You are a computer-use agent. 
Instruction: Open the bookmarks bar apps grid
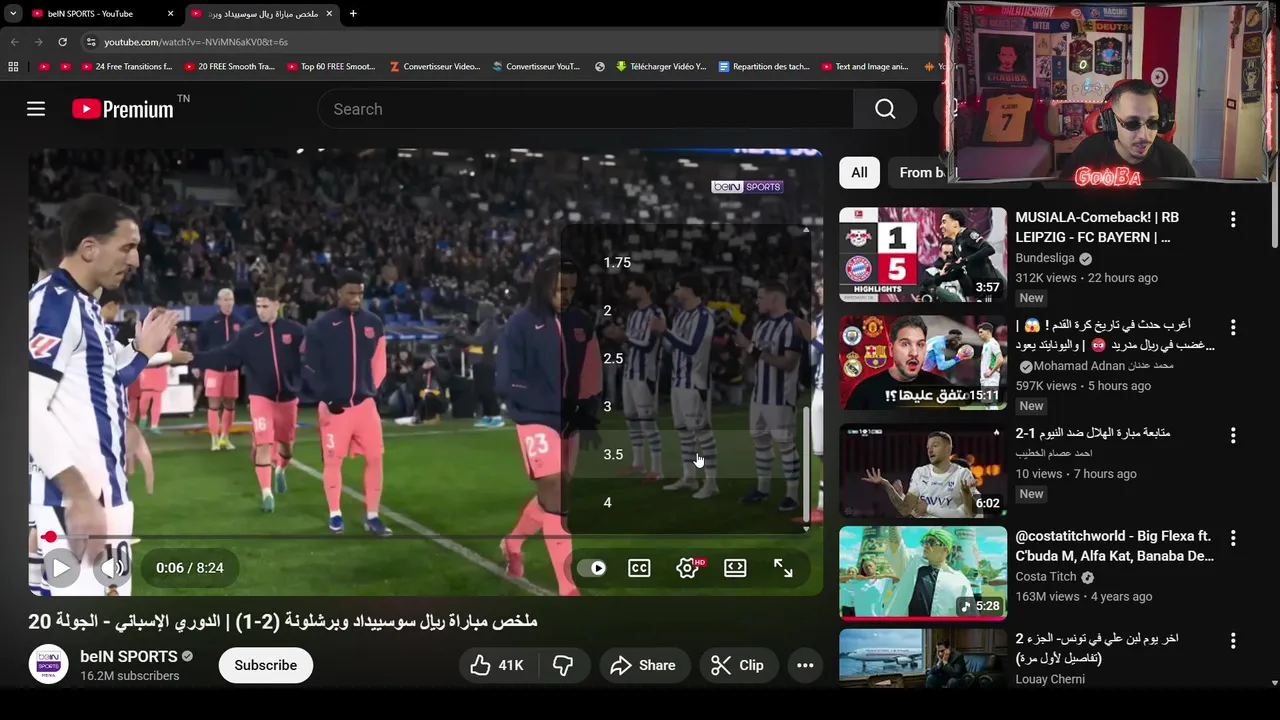pyautogui.click(x=13, y=67)
